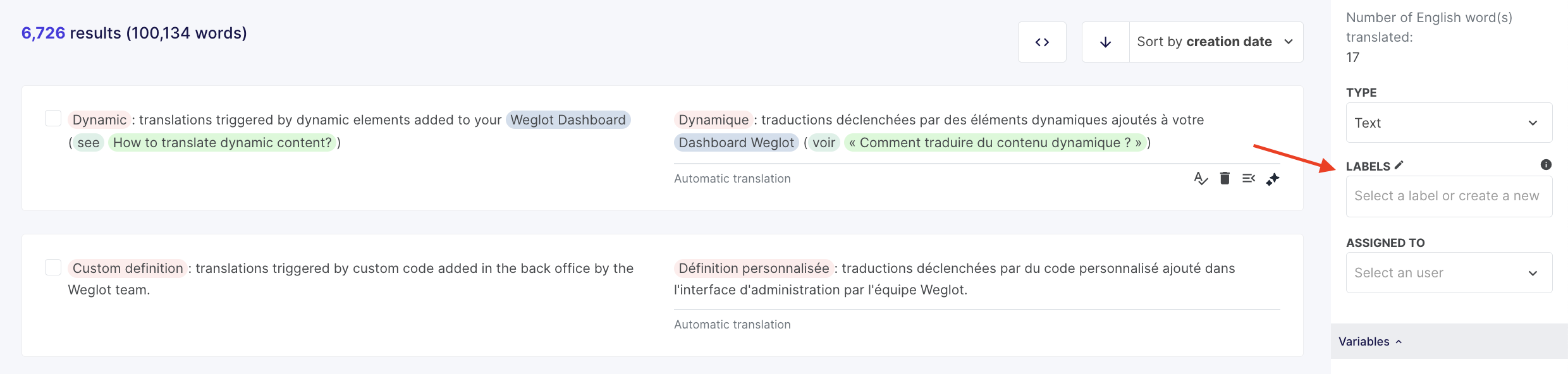Open the info icon in the LABELS section

click(1546, 165)
